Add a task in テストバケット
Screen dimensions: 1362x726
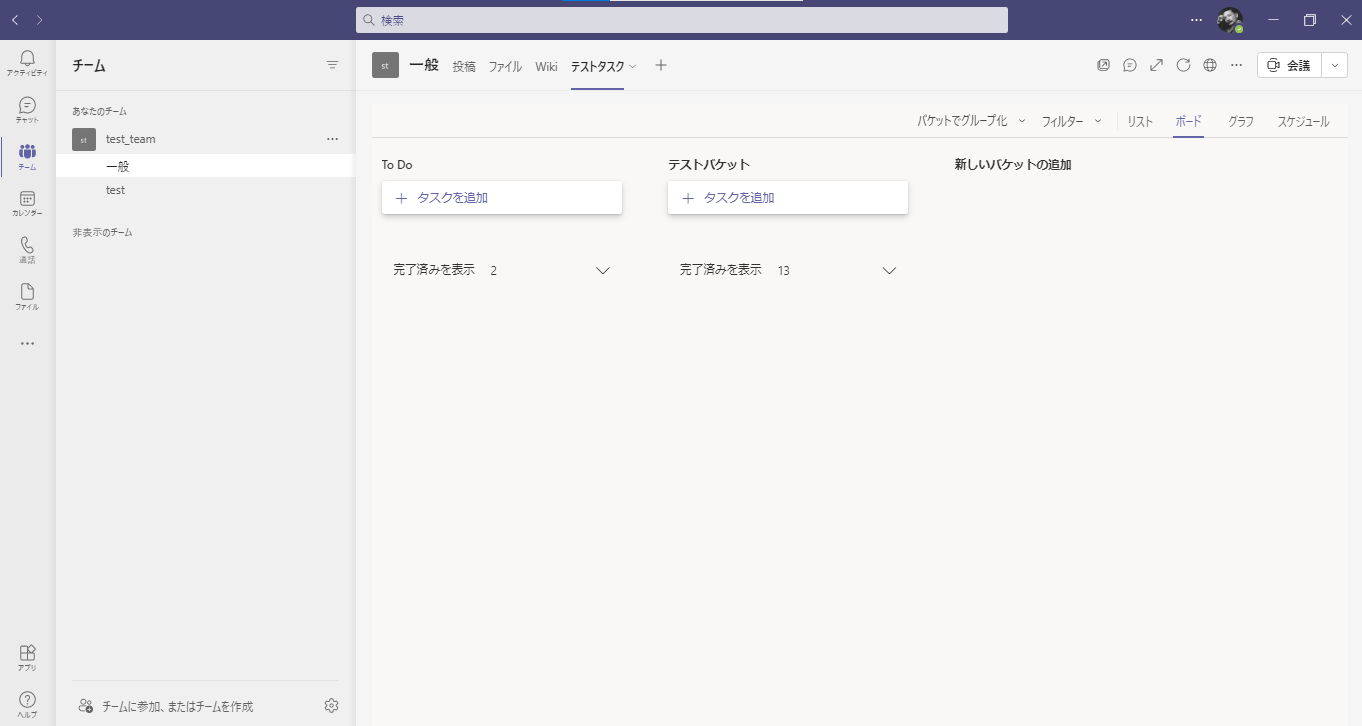pyautogui.click(x=788, y=198)
